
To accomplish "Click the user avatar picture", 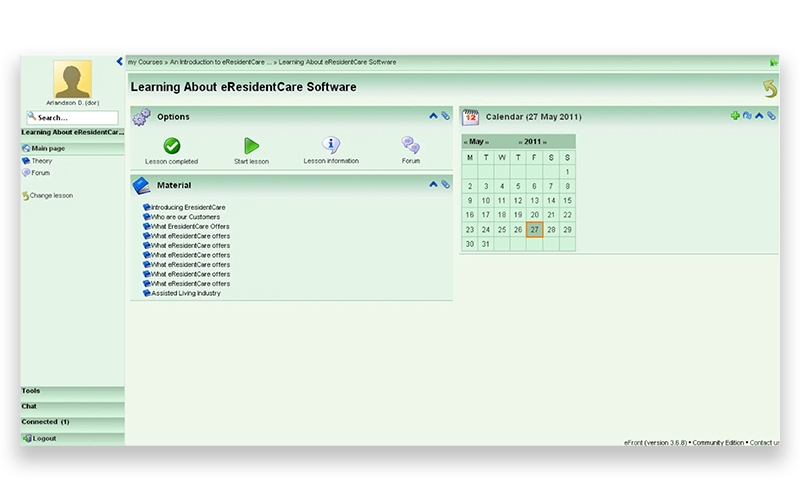I will tap(72, 79).
